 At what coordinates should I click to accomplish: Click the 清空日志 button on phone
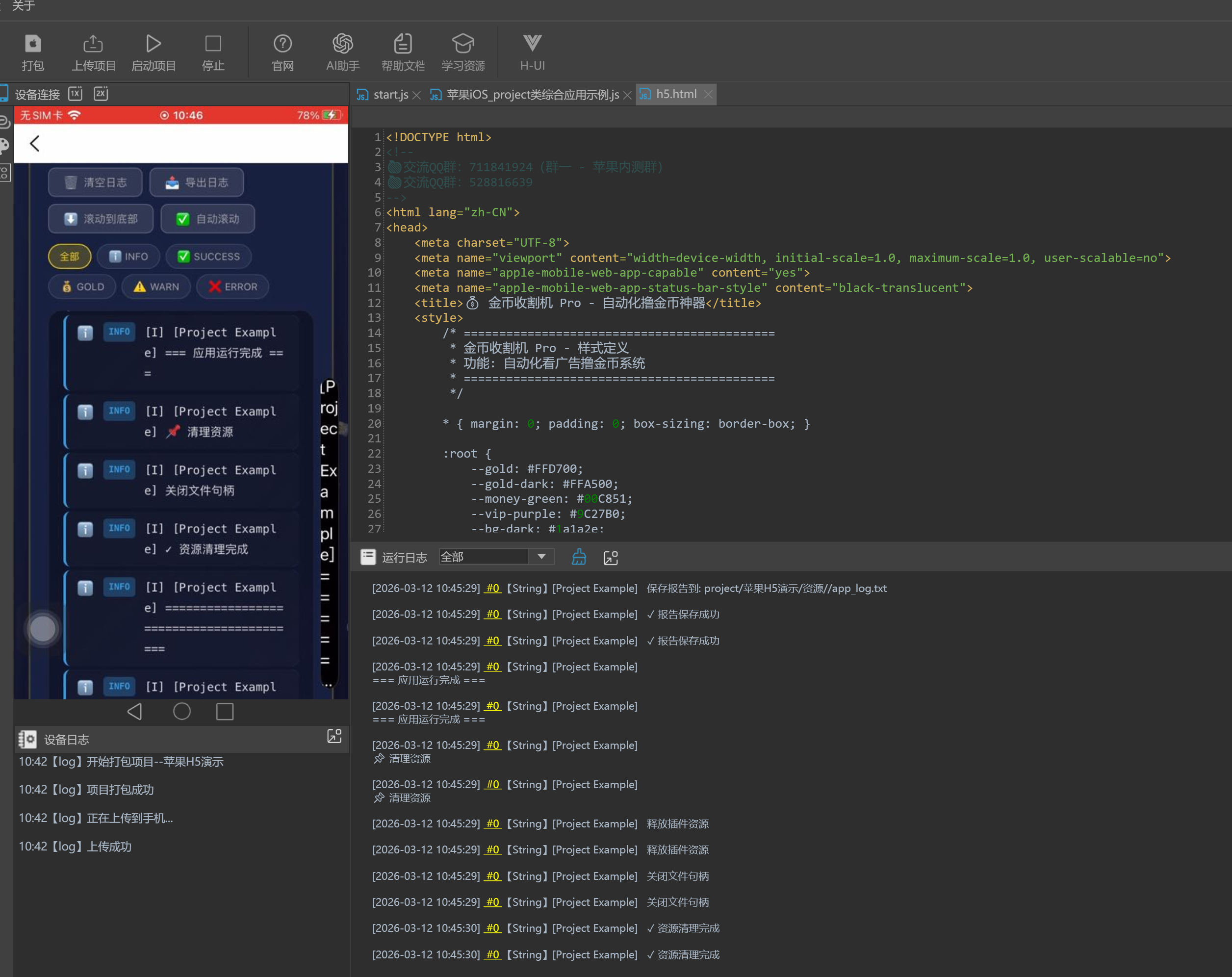click(96, 183)
